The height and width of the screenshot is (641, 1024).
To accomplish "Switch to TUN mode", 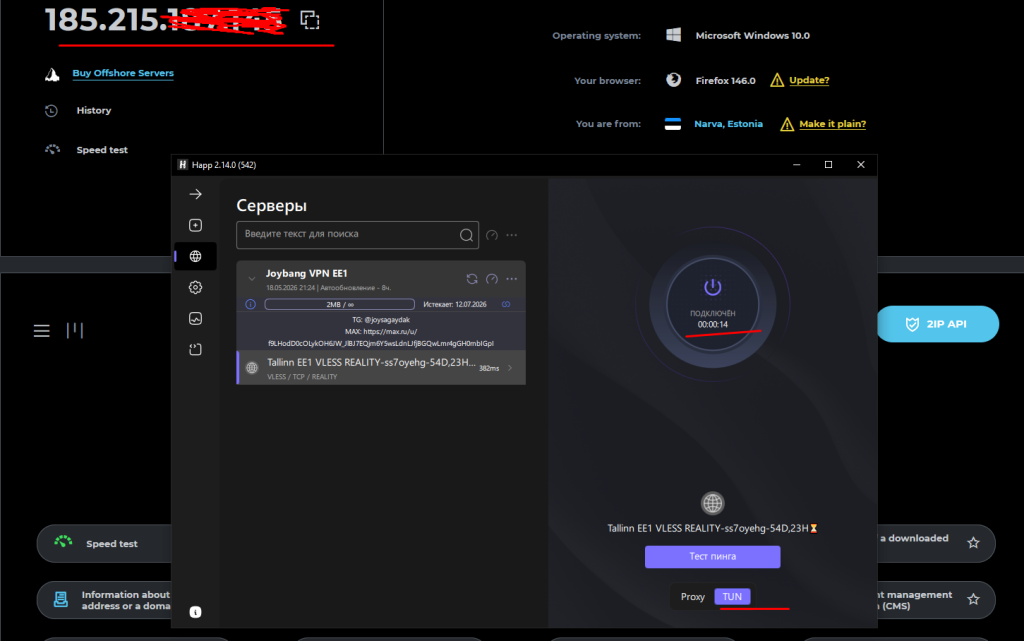I will [732, 597].
